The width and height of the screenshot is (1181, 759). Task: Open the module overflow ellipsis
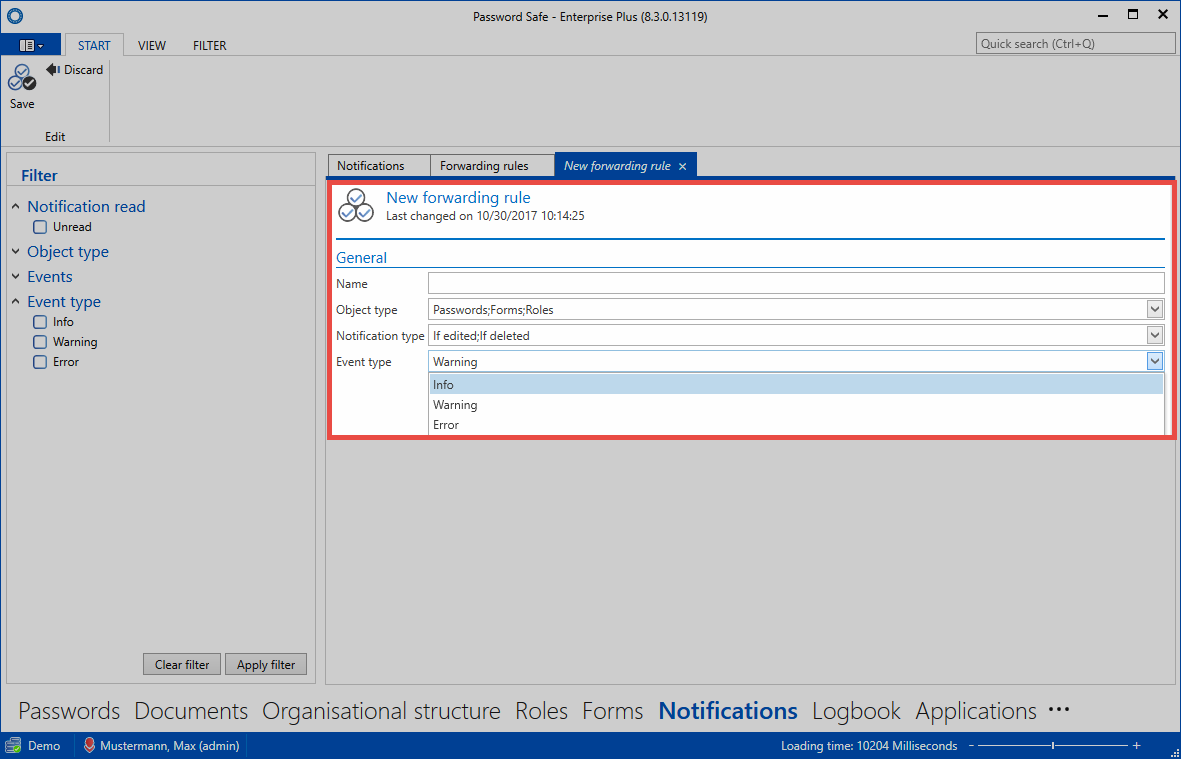pos(1059,709)
